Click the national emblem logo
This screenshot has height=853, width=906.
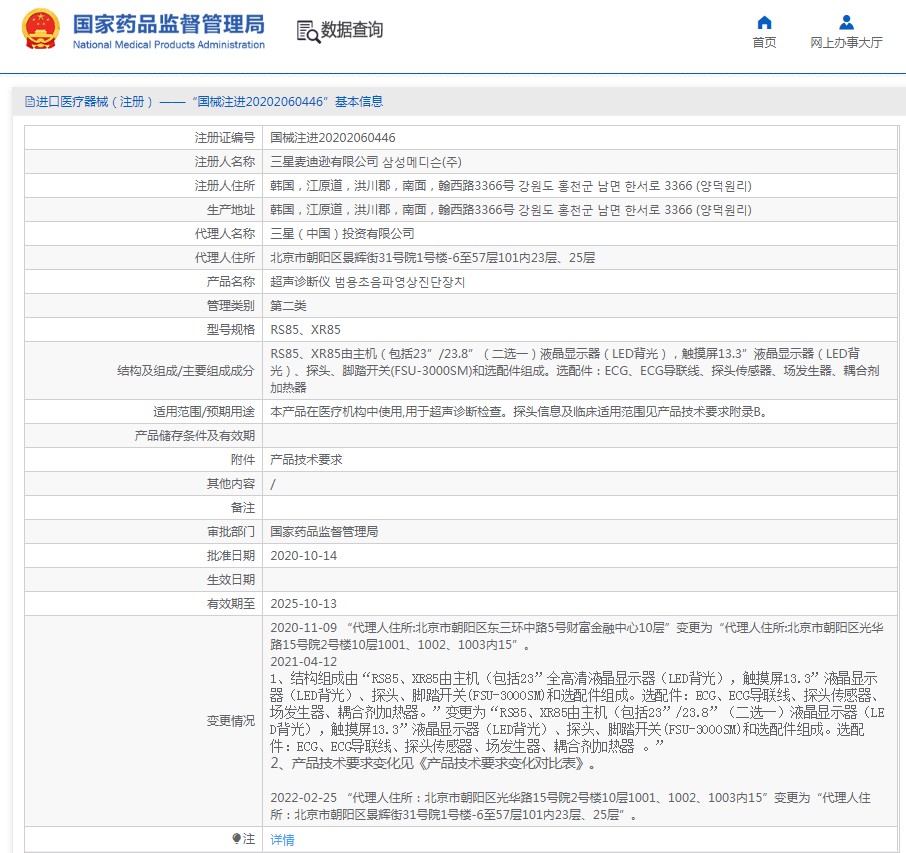click(40, 29)
